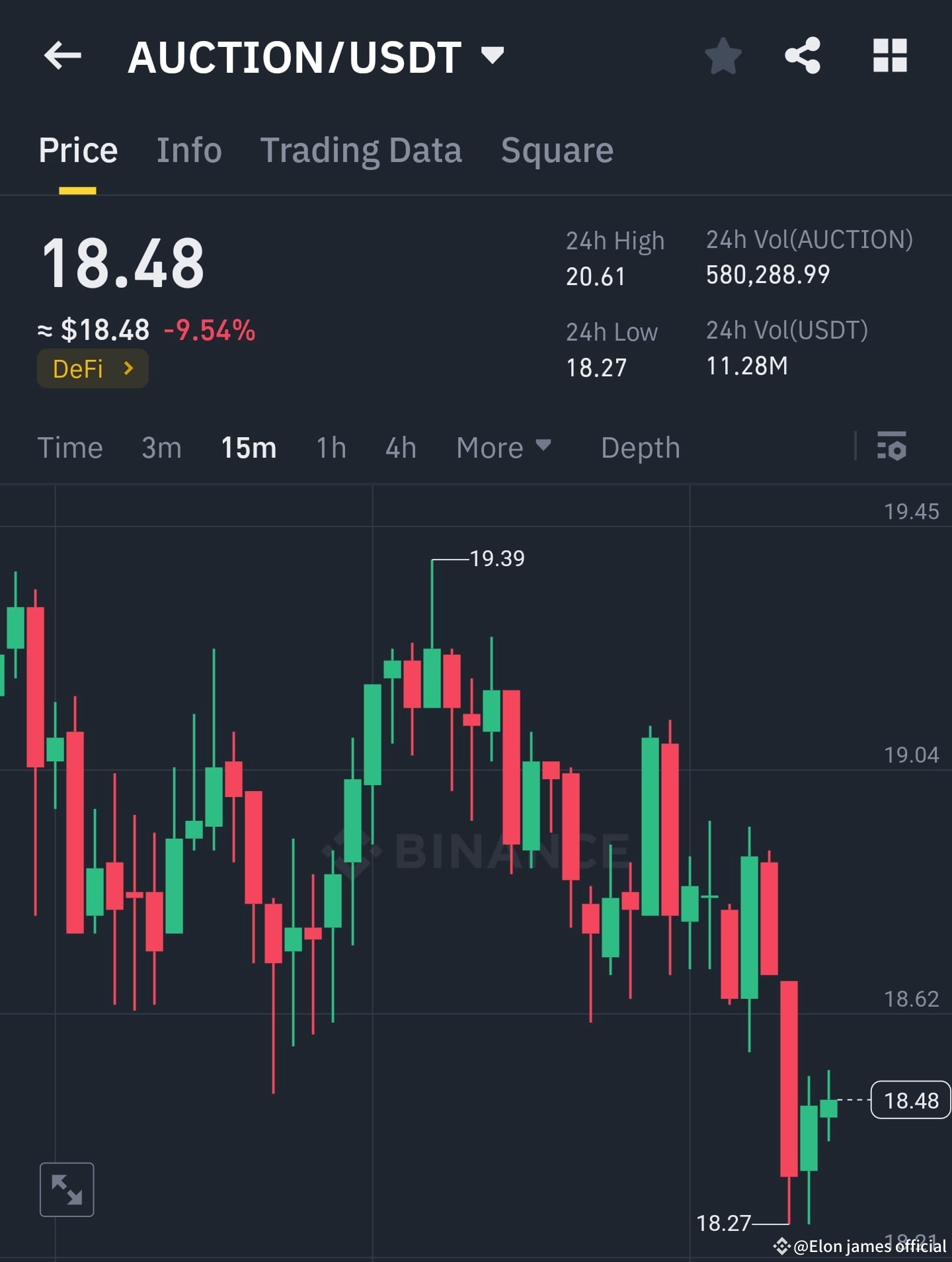Favorite the AUCTION/USDT pair with the star

tap(723, 56)
